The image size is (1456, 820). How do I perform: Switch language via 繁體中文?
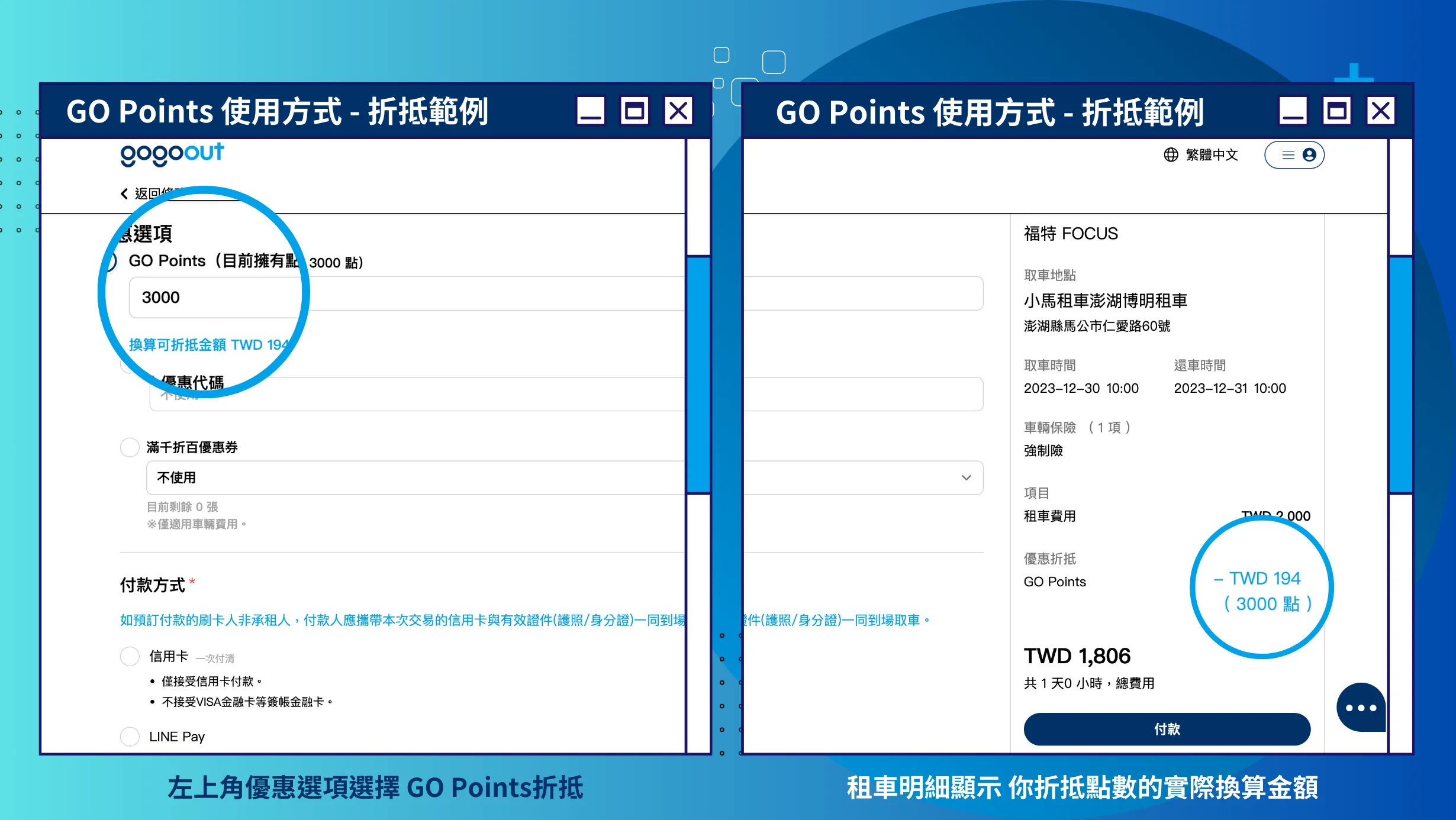coord(1212,155)
